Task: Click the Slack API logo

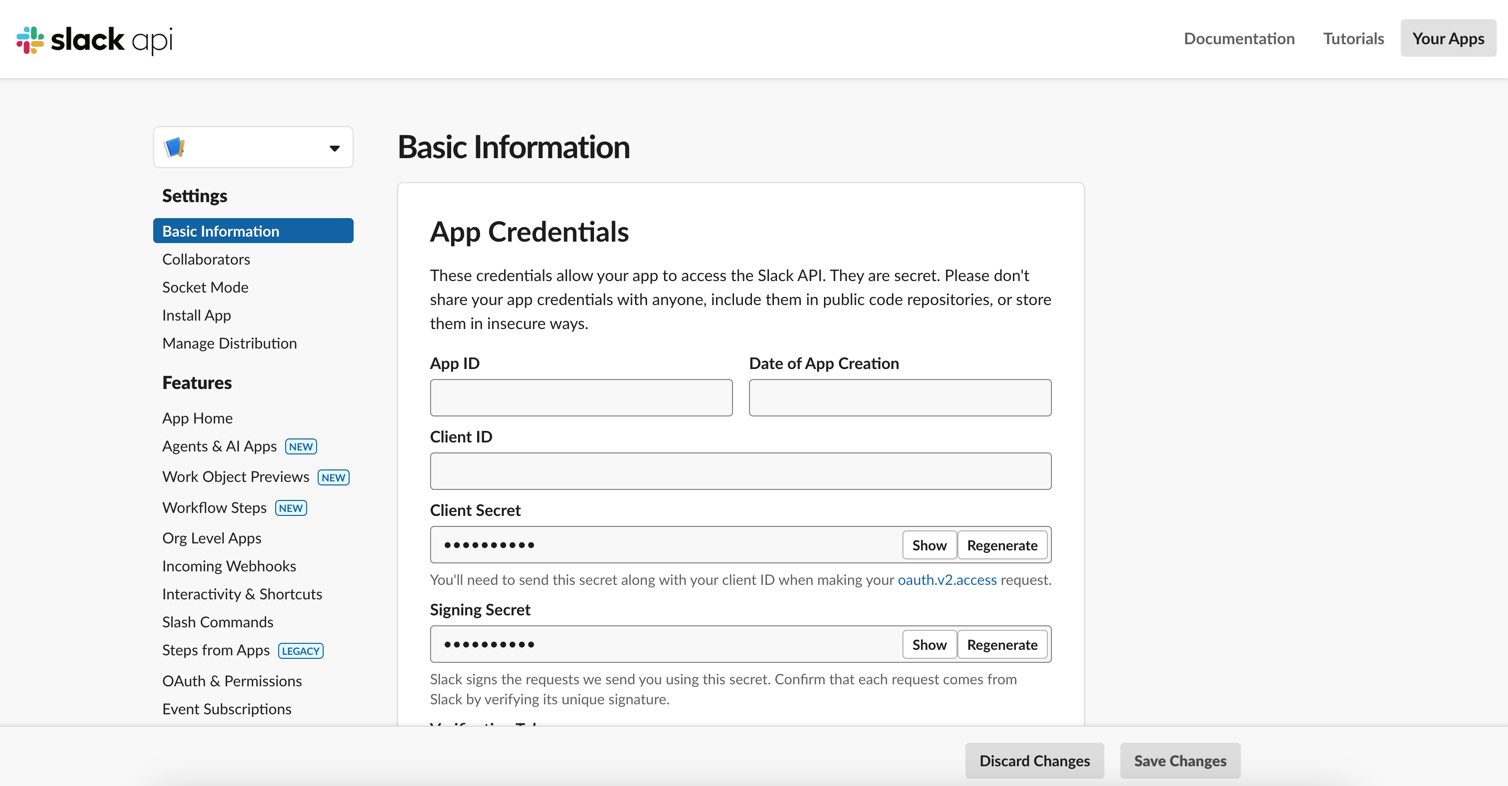Action: 95,40
